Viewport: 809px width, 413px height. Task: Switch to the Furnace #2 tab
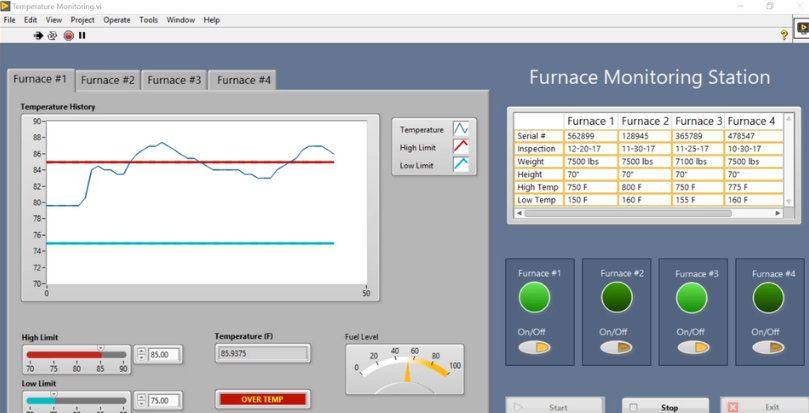107,80
